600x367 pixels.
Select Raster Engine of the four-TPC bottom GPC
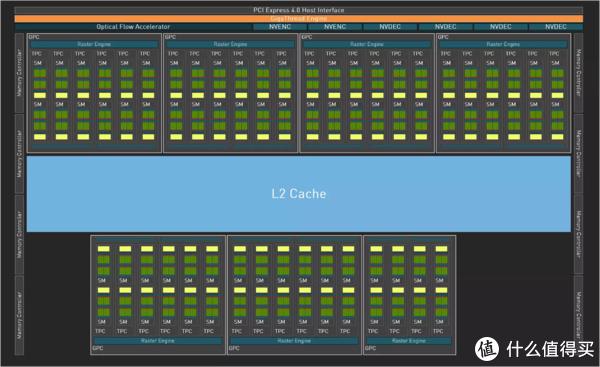(x=409, y=341)
